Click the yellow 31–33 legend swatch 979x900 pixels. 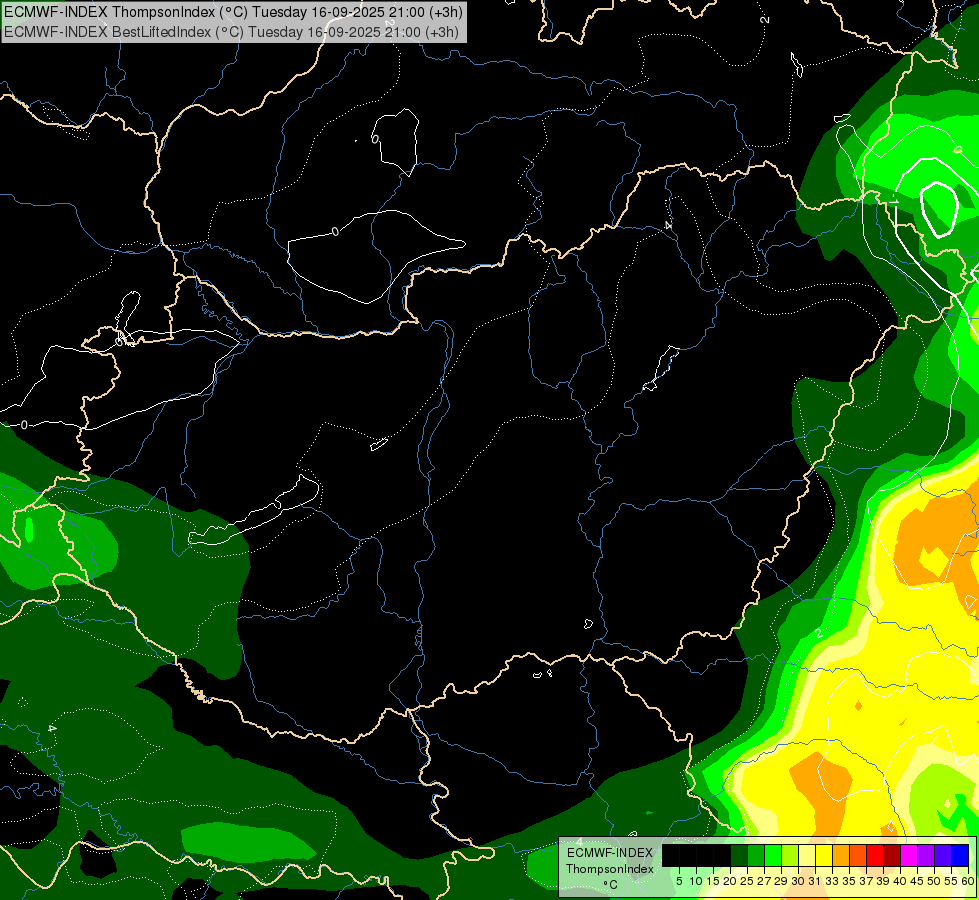pos(824,855)
